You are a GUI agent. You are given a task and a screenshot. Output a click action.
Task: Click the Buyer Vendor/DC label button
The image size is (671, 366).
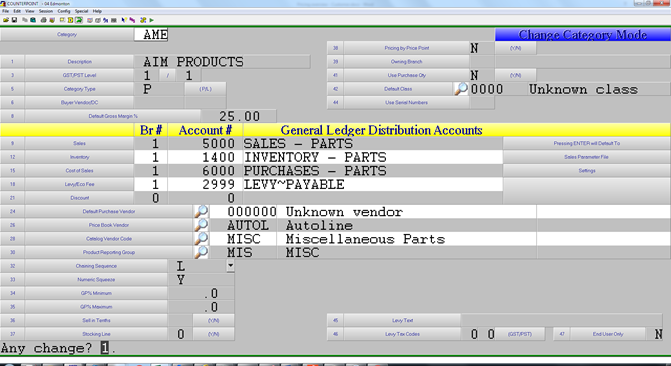(79, 103)
